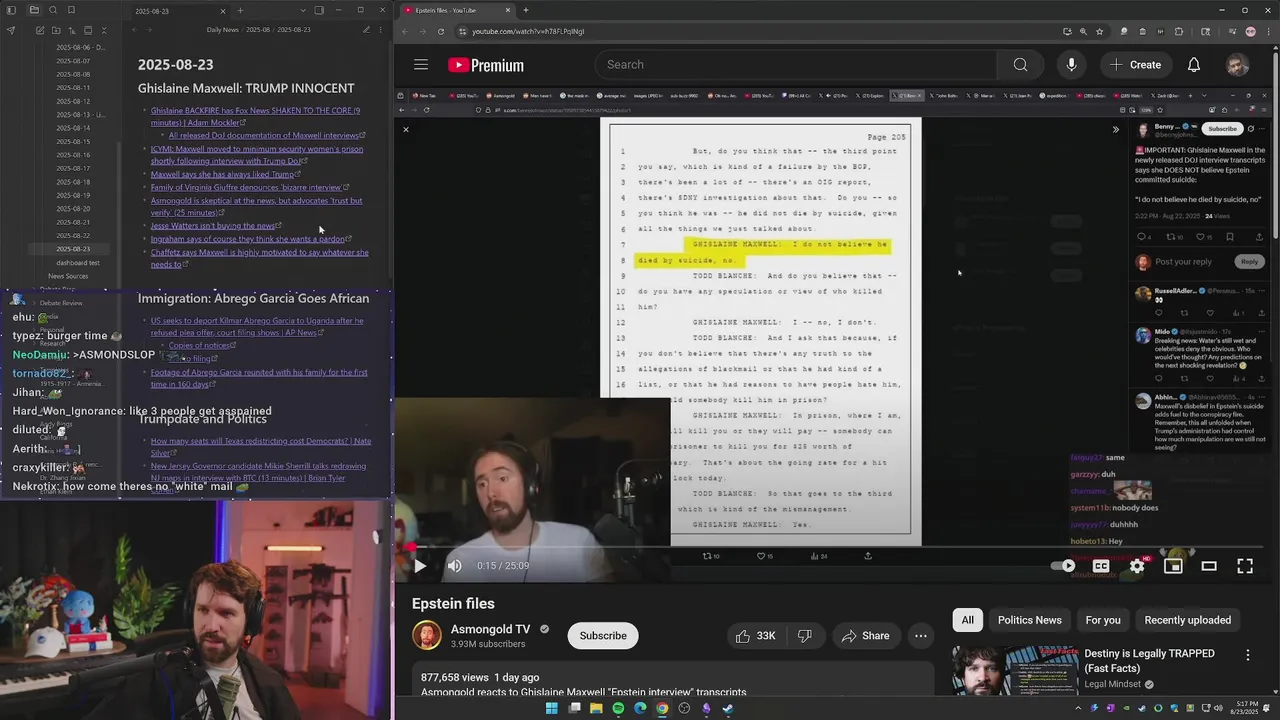Switch player to miniplayer mode
This screenshot has height=720, width=1280.
[1173, 566]
